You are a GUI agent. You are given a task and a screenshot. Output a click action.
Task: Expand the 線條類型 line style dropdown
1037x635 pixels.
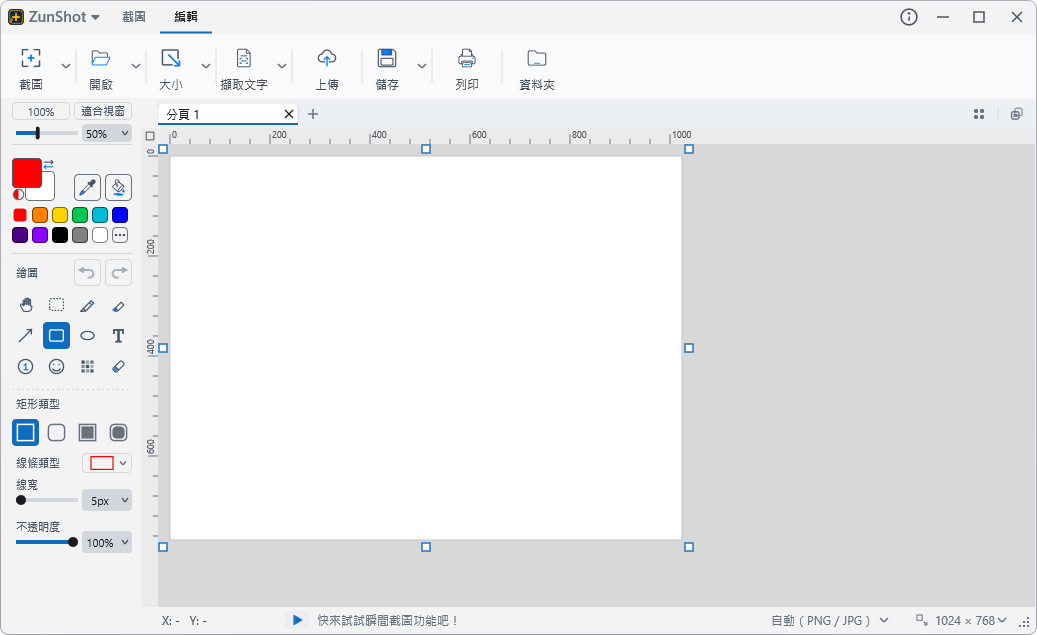(x=107, y=463)
